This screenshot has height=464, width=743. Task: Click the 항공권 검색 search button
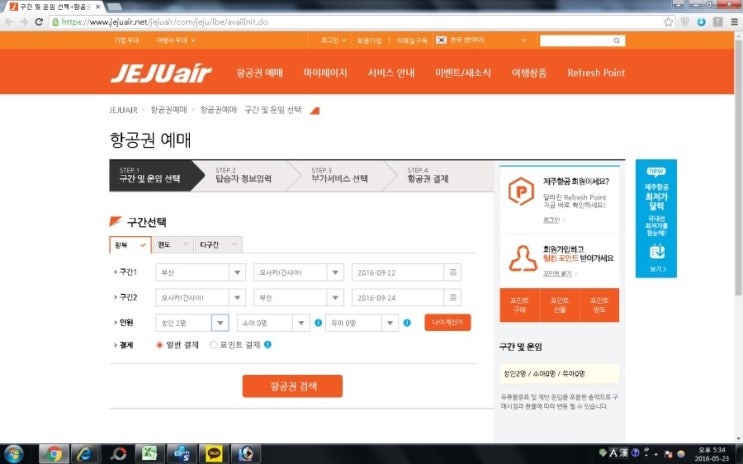pos(292,386)
